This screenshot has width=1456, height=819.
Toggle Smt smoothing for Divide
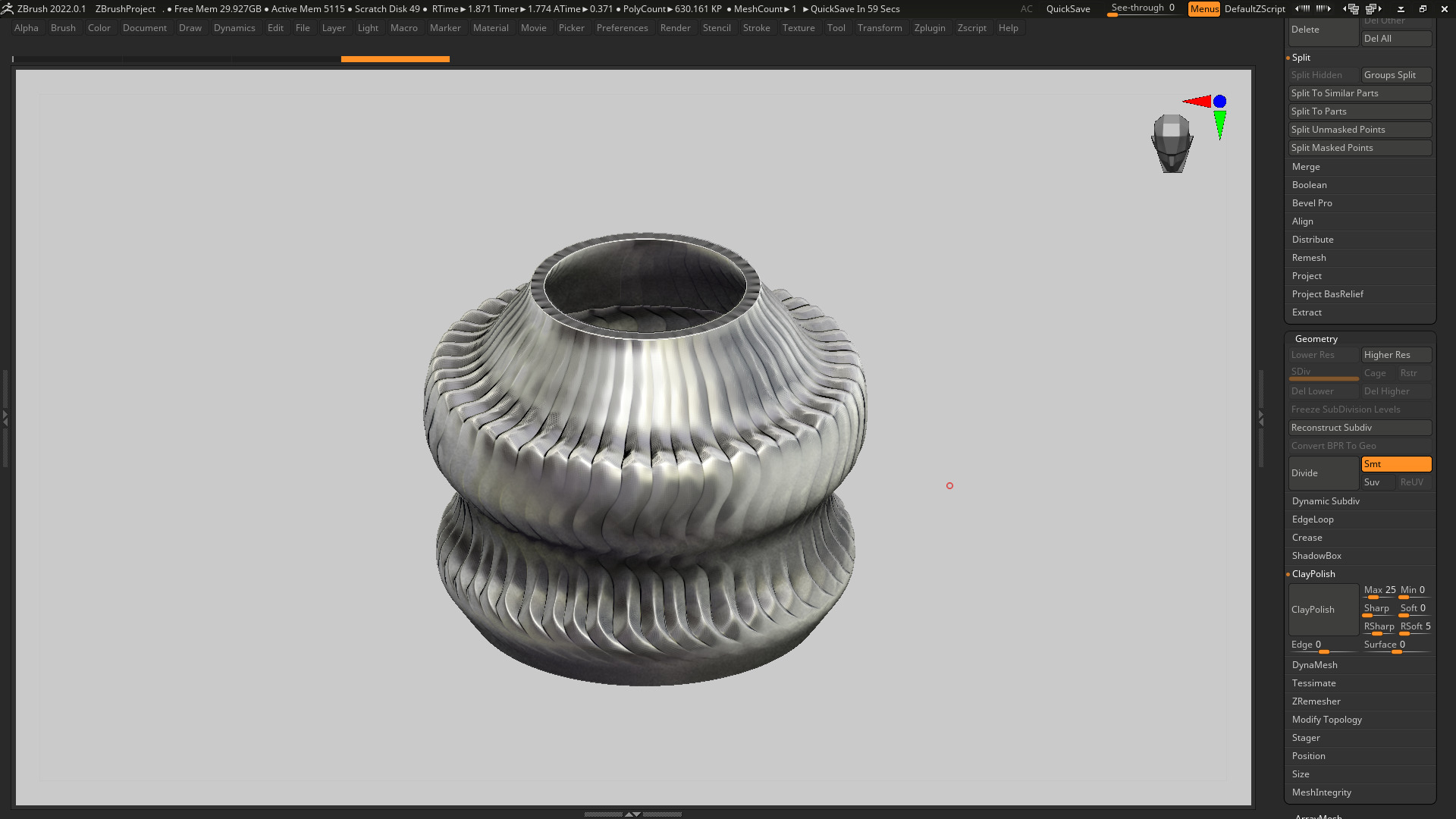click(x=1396, y=464)
